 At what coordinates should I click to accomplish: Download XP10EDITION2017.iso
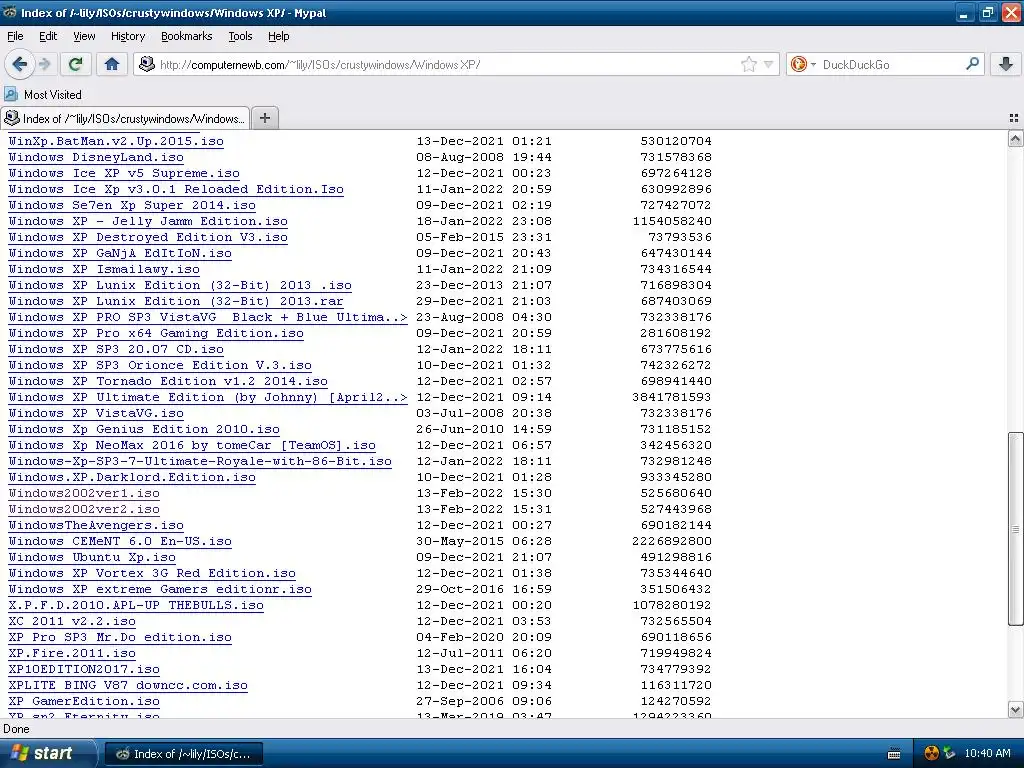[84, 669]
